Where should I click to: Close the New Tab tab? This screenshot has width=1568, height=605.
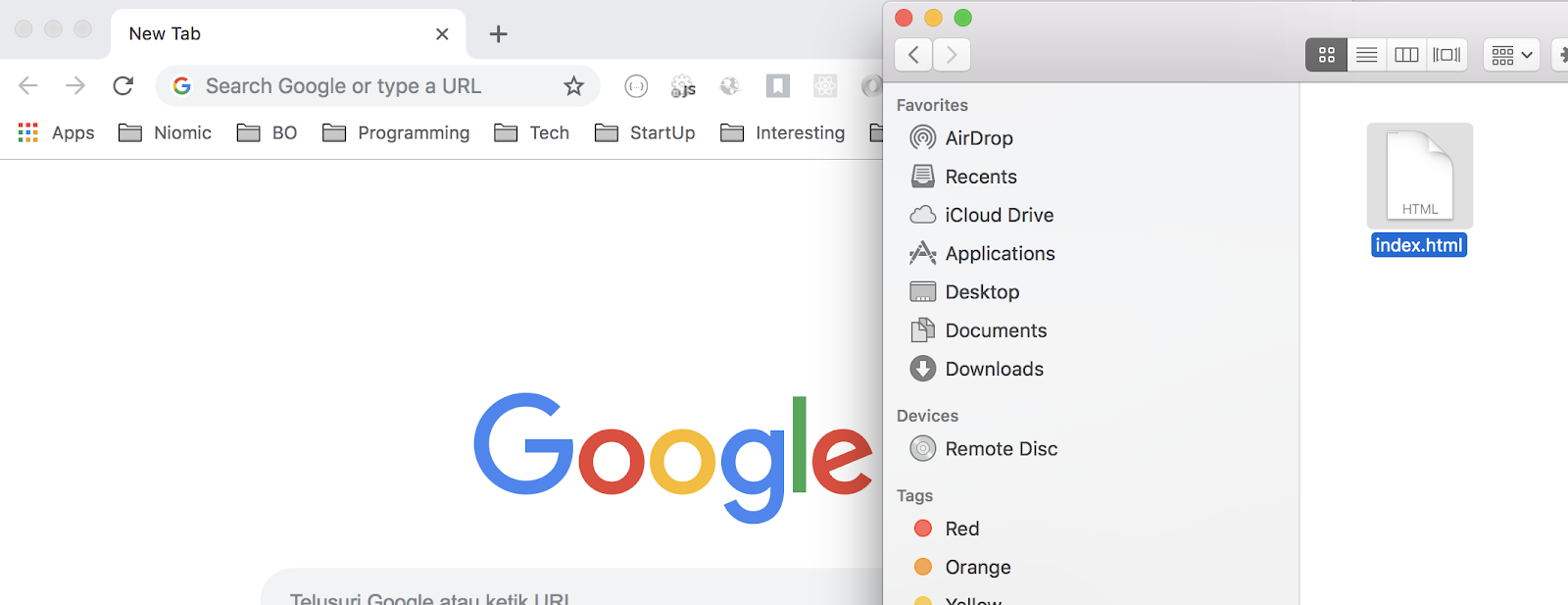tap(442, 34)
